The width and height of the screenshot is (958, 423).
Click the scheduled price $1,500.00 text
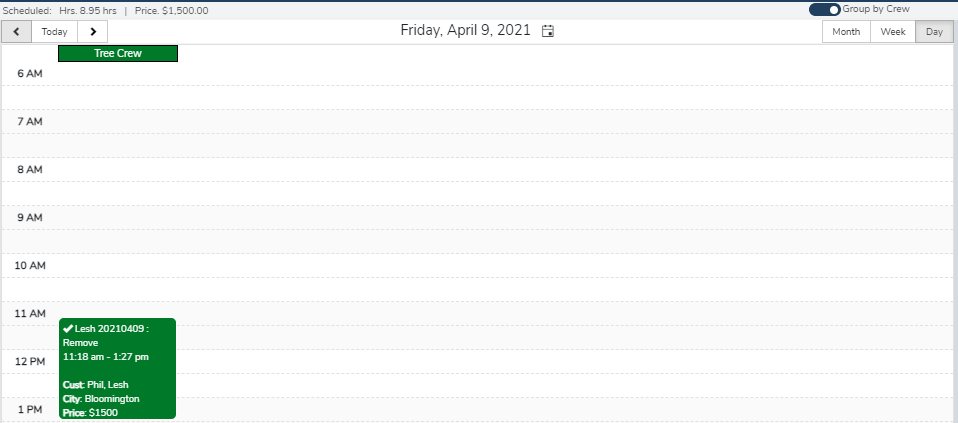pos(185,10)
